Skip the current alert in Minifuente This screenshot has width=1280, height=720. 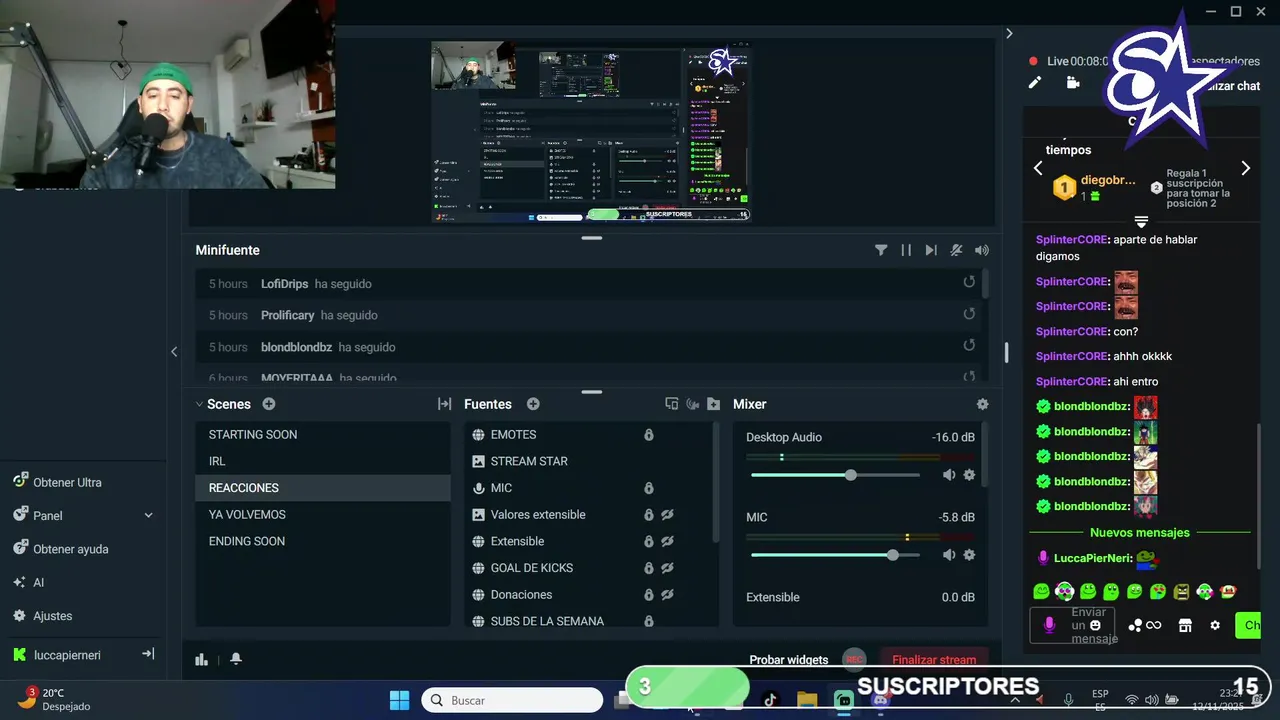(x=931, y=250)
